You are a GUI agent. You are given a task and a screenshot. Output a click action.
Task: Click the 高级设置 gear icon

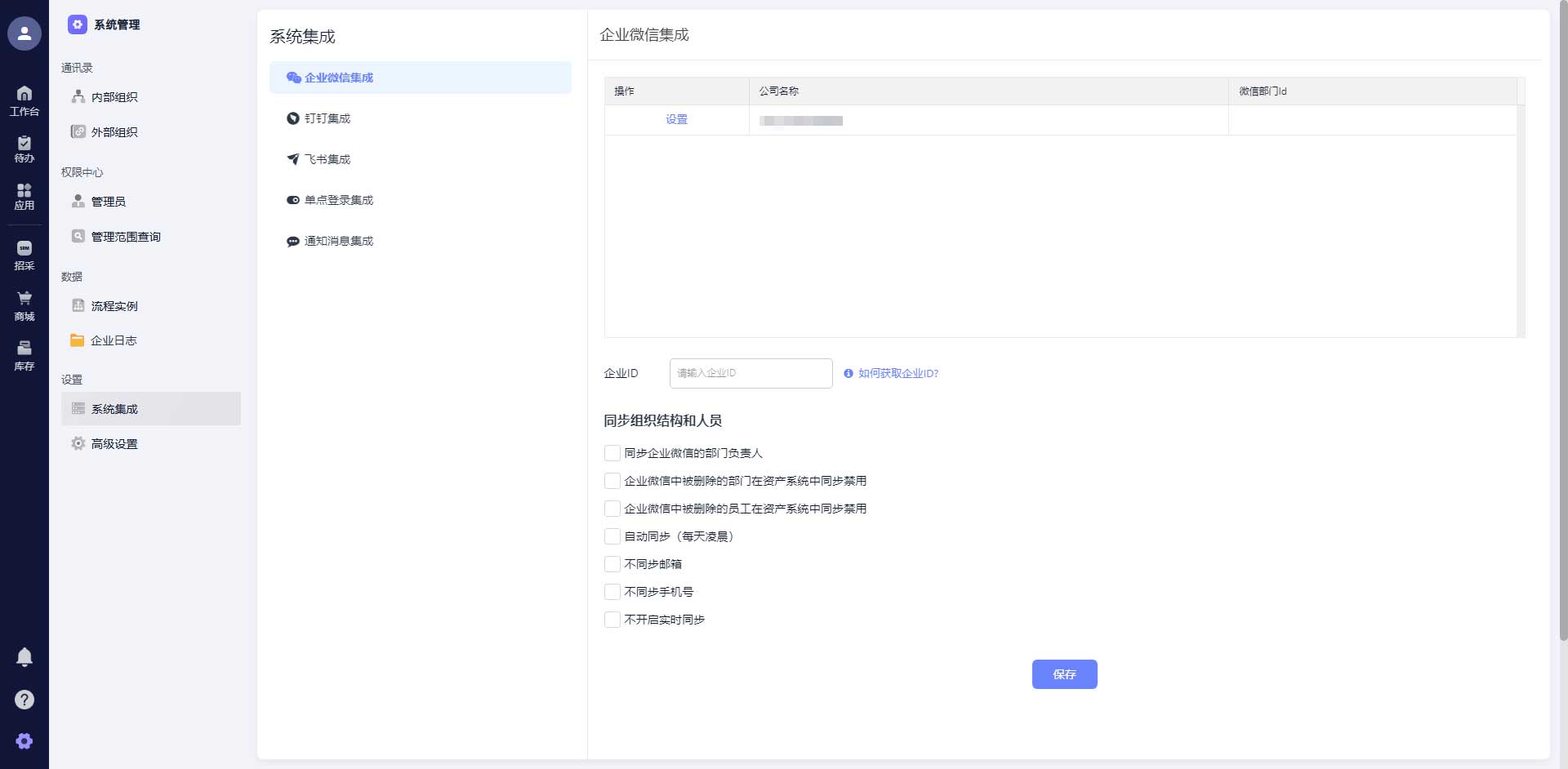tap(78, 443)
